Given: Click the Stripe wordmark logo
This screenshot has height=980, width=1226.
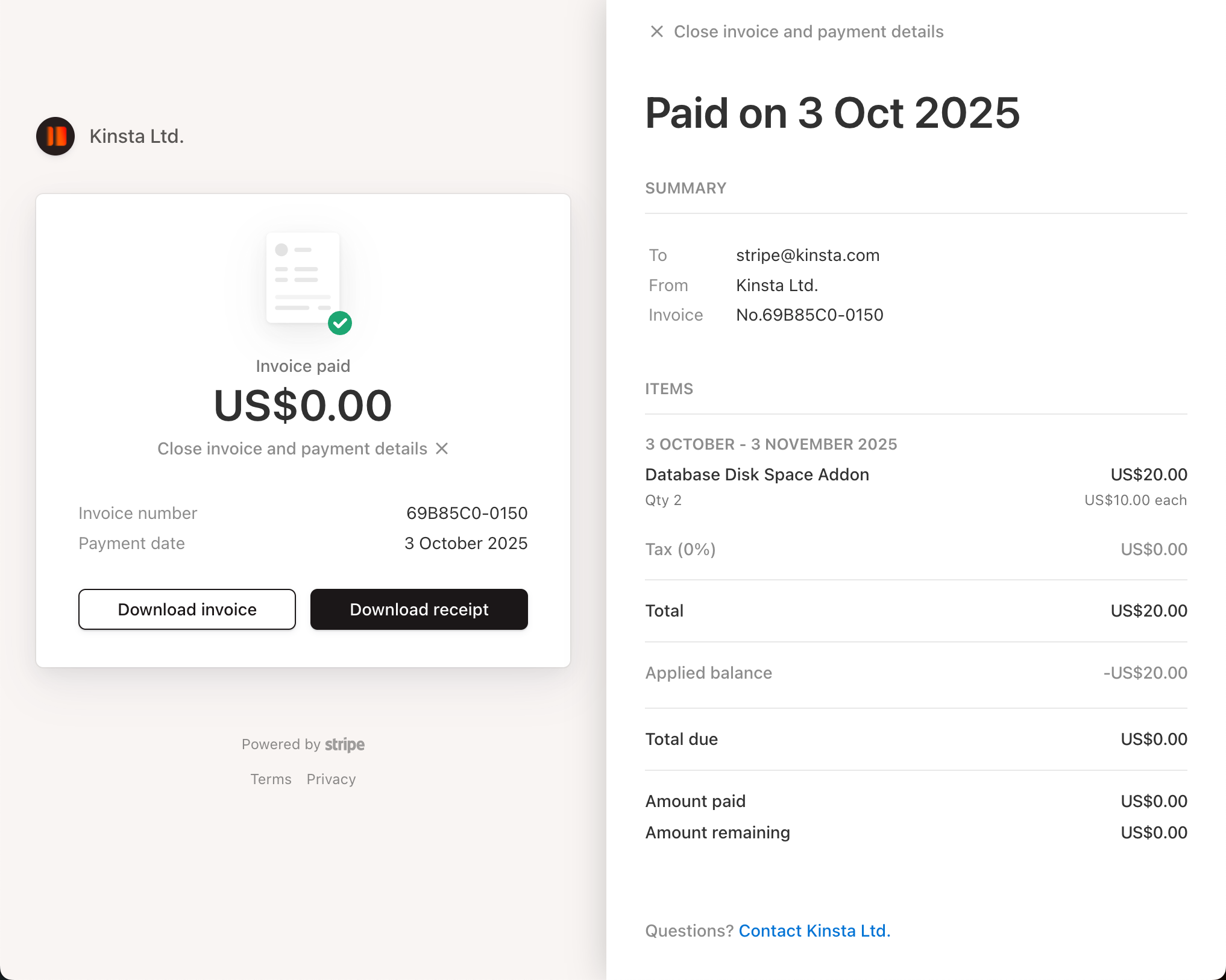Looking at the screenshot, I should [345, 744].
